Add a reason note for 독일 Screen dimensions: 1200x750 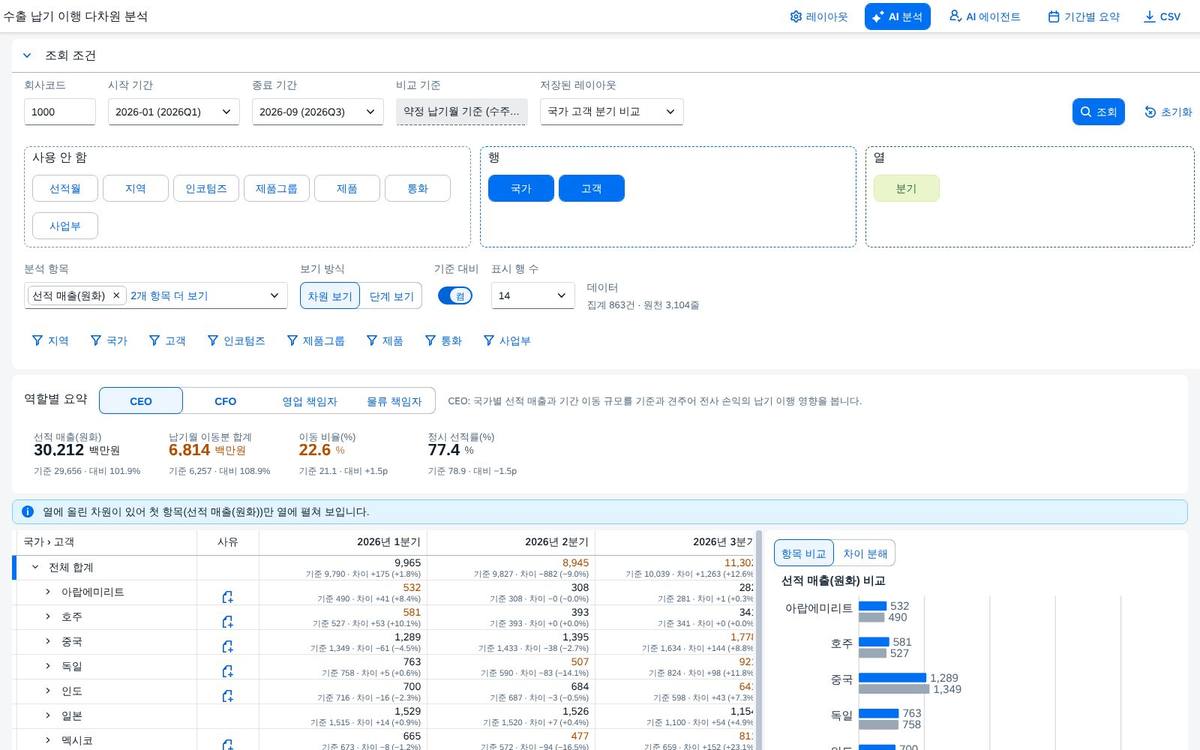tap(228, 671)
